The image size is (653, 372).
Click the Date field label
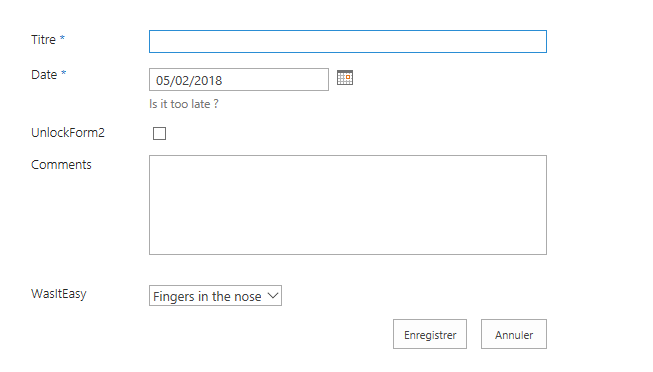pos(44,75)
